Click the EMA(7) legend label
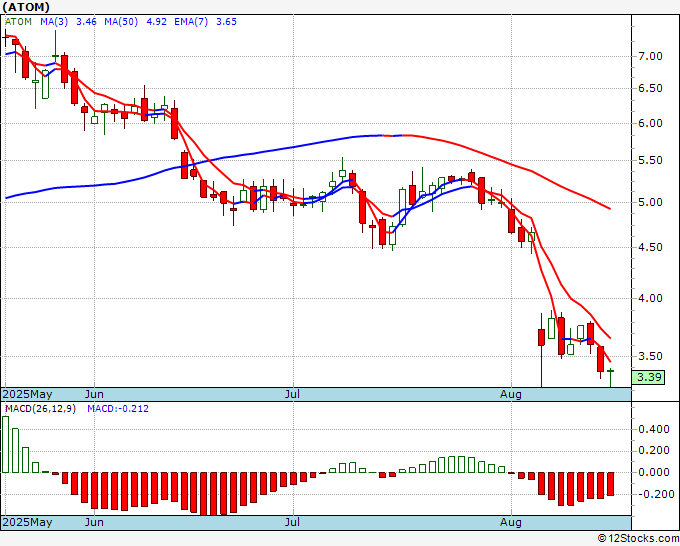Viewport: 680px width, 546px height. click(x=191, y=22)
